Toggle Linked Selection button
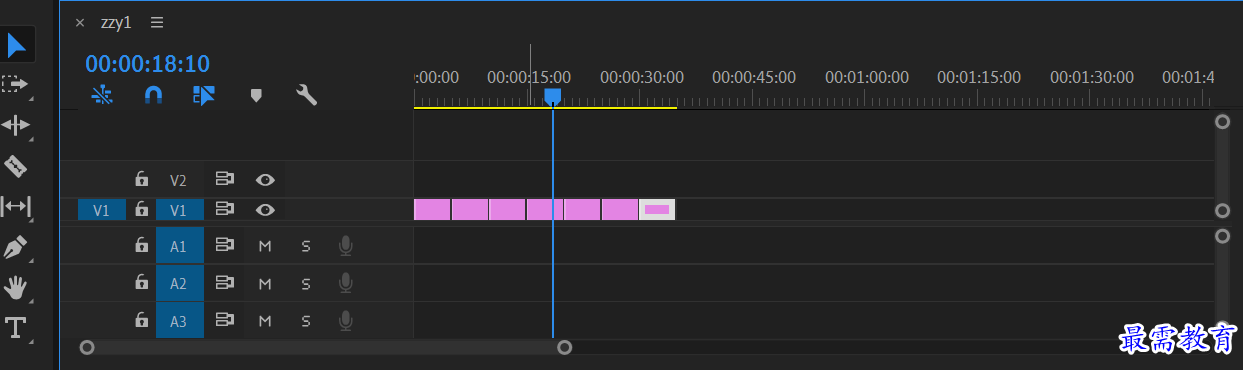The image size is (1243, 370). [x=204, y=95]
